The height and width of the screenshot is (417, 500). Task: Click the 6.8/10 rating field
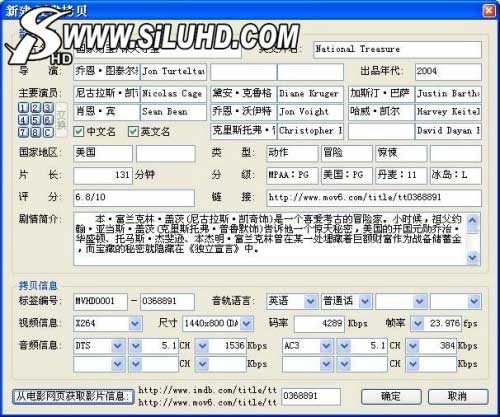click(134, 198)
